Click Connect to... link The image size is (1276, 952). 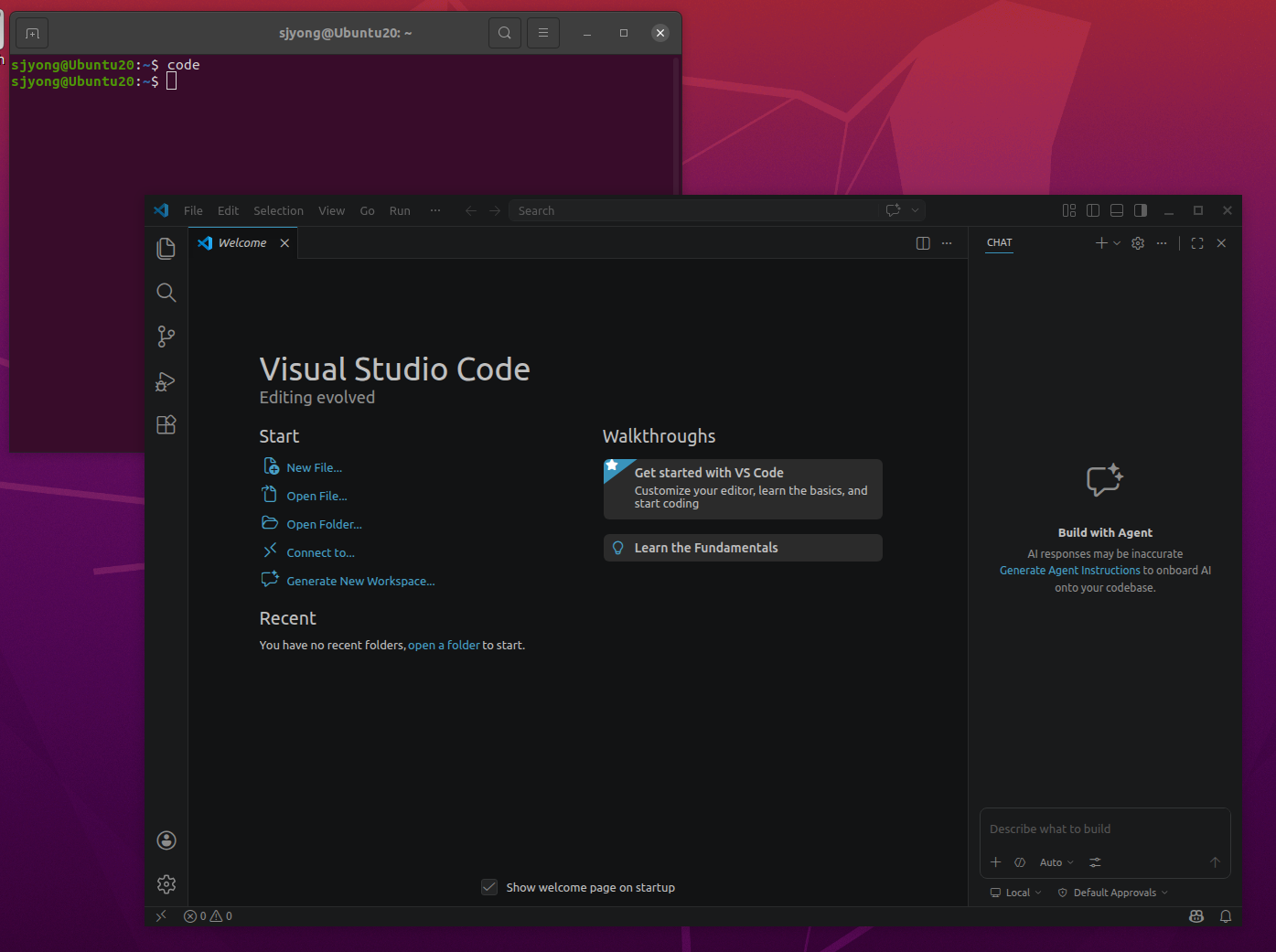click(320, 552)
